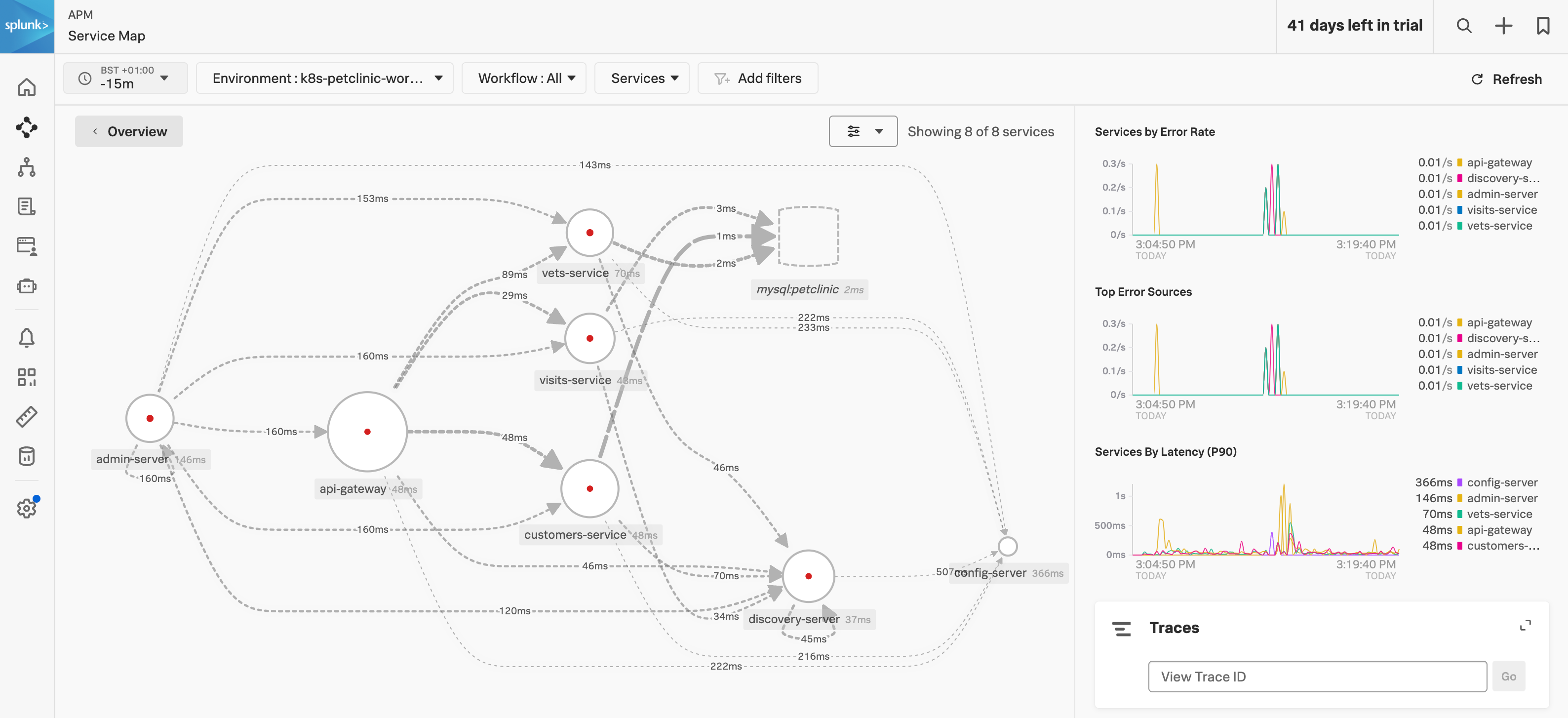Click admin-server 146ms in latency legend
The height and width of the screenshot is (718, 1568).
[1476, 498]
